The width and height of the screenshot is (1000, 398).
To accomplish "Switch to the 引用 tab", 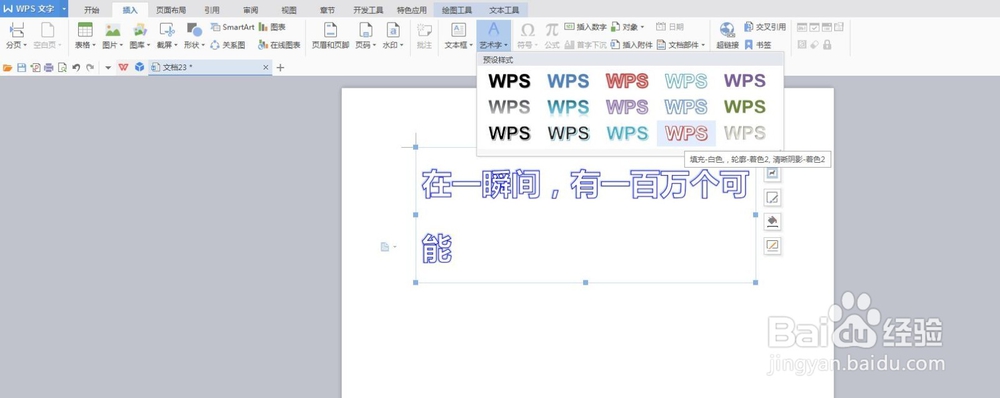I will coord(212,10).
